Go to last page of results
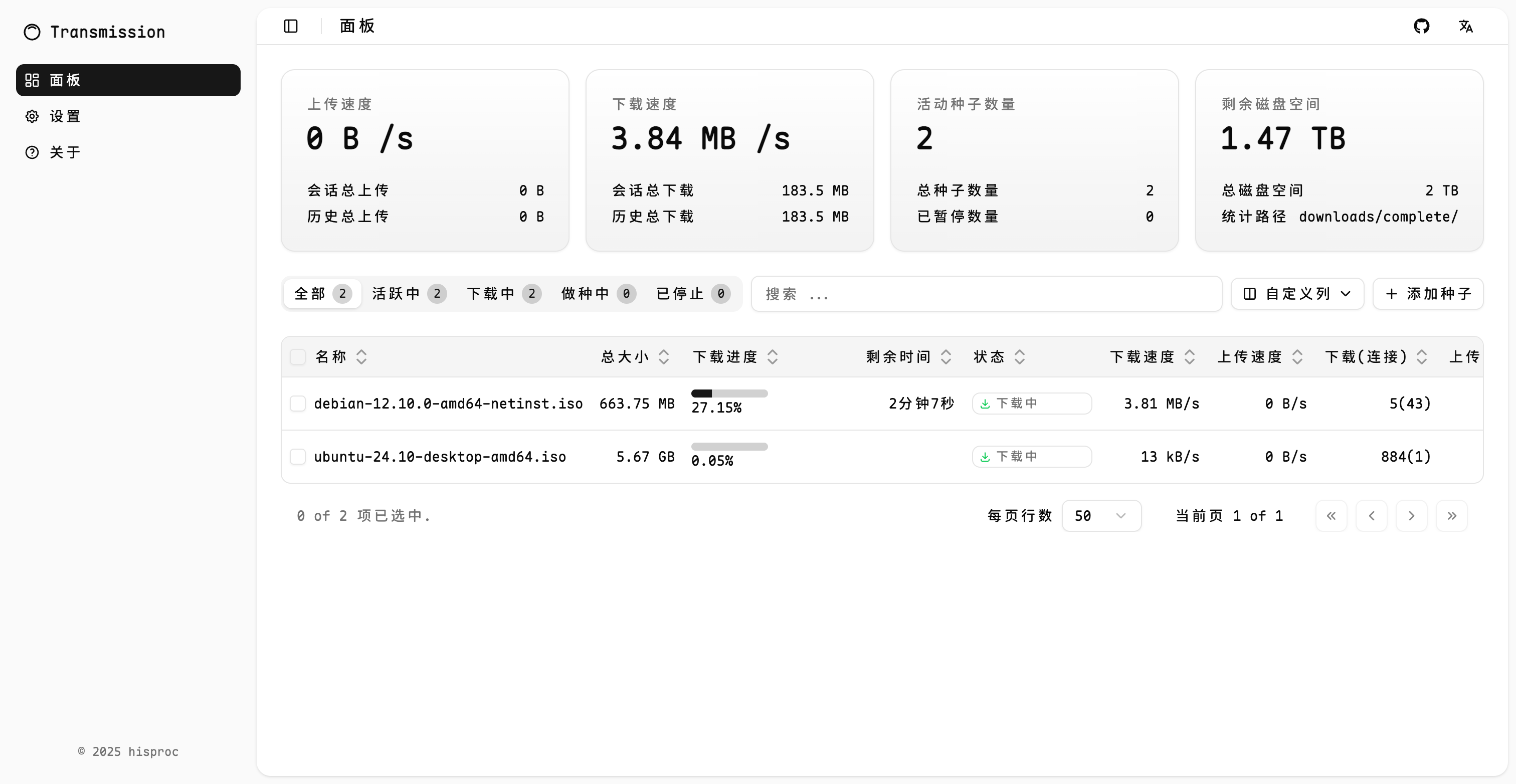Screen dimensions: 1516x784 (1451, 516)
